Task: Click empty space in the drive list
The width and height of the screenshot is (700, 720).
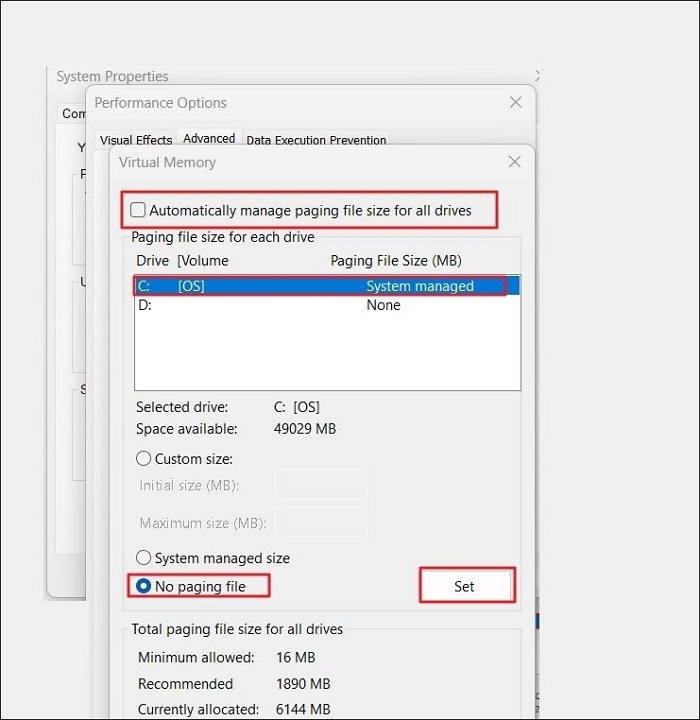Action: (327, 352)
